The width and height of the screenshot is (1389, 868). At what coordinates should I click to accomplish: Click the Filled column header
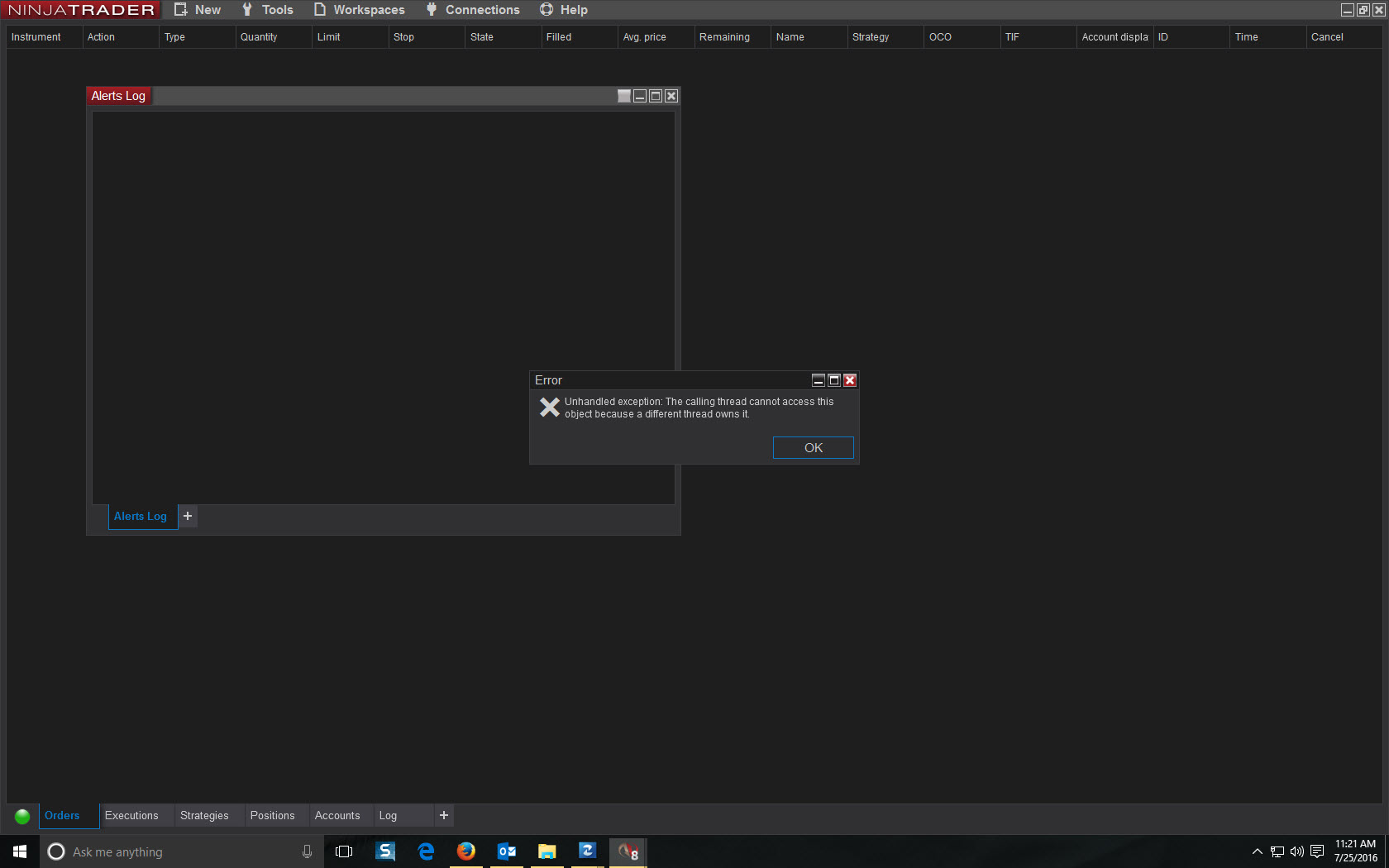pos(580,37)
